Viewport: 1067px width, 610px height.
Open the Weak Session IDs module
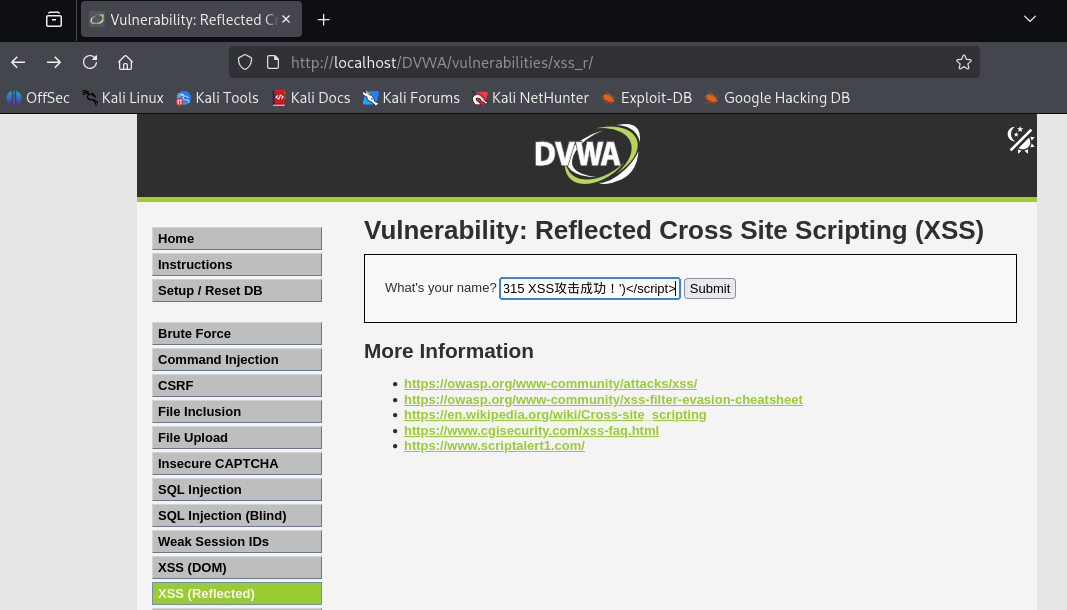tap(237, 542)
